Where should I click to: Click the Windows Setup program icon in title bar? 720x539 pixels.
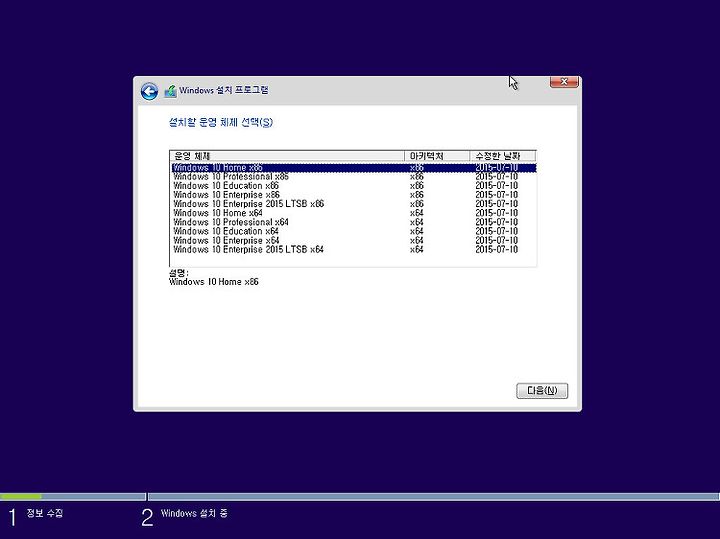pyautogui.click(x=170, y=91)
